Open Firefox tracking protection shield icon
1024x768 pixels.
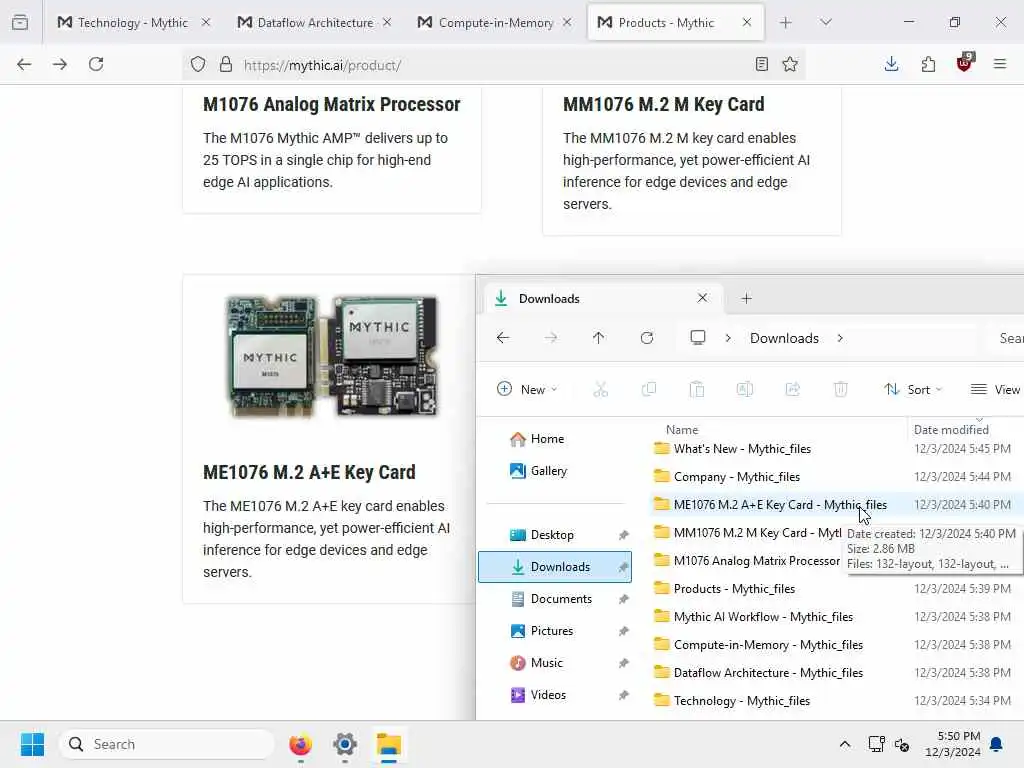(x=198, y=64)
